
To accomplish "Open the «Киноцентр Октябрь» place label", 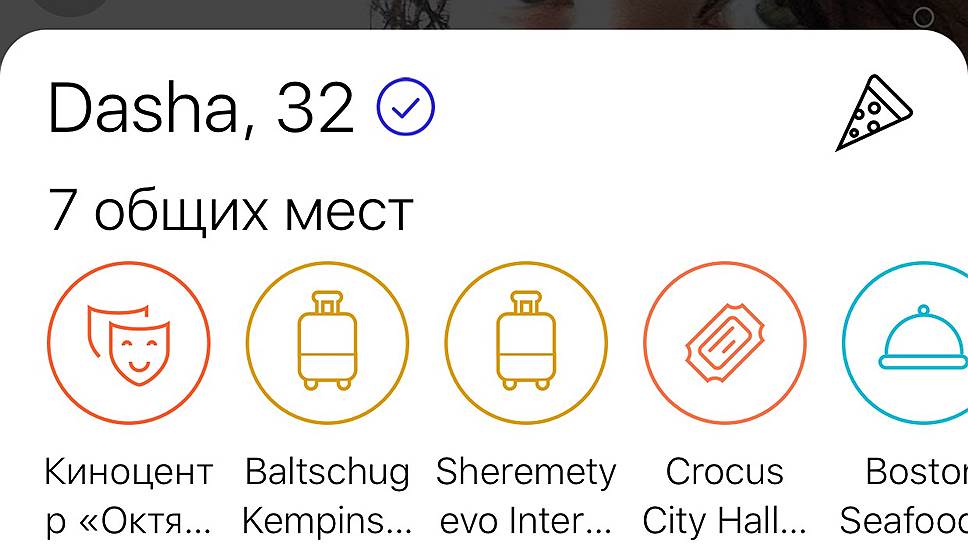I will tap(128, 496).
